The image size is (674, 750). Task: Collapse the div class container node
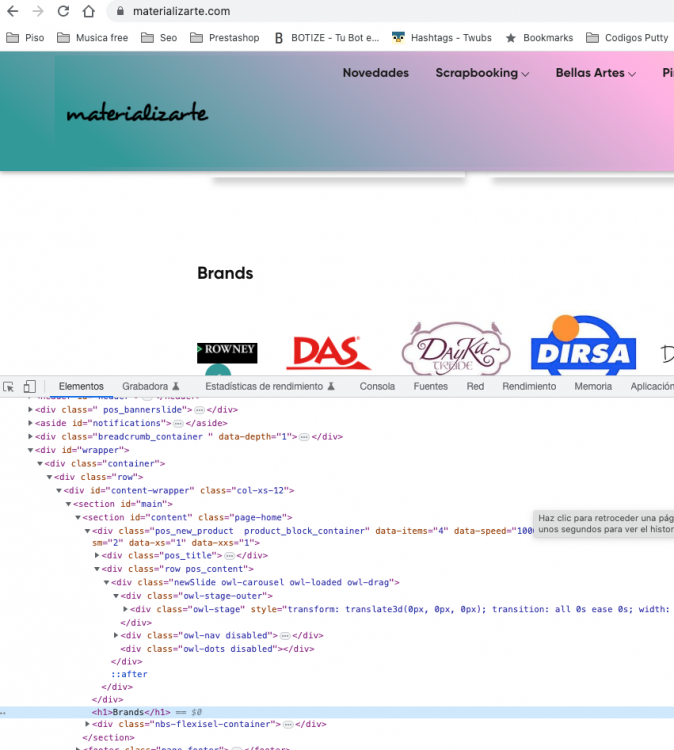click(x=40, y=463)
